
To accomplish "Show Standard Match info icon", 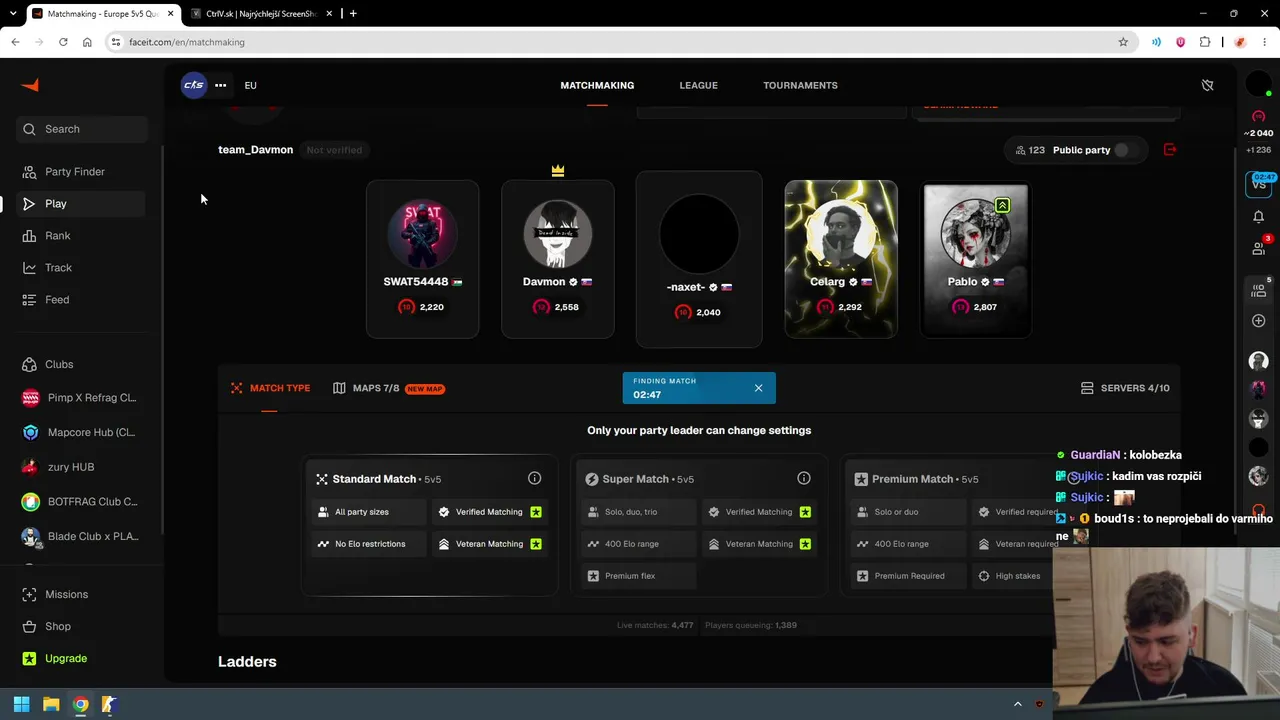I will tap(534, 479).
